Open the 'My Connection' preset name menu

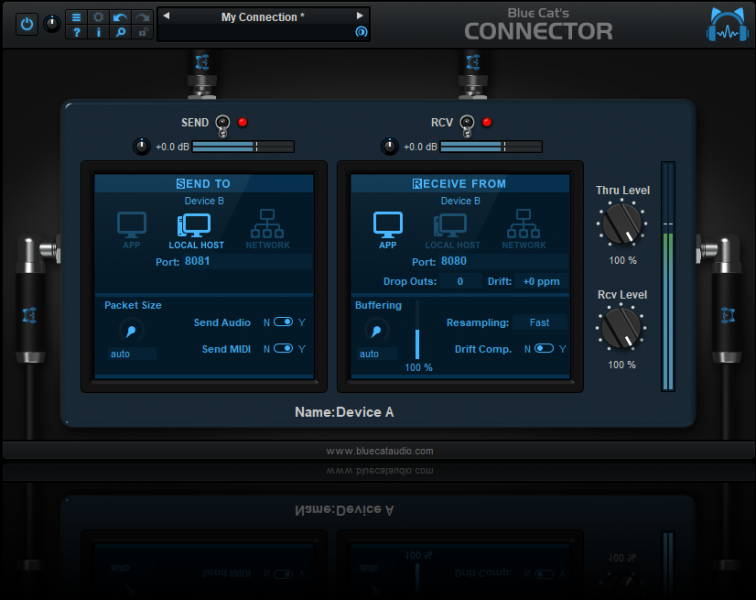click(x=263, y=17)
